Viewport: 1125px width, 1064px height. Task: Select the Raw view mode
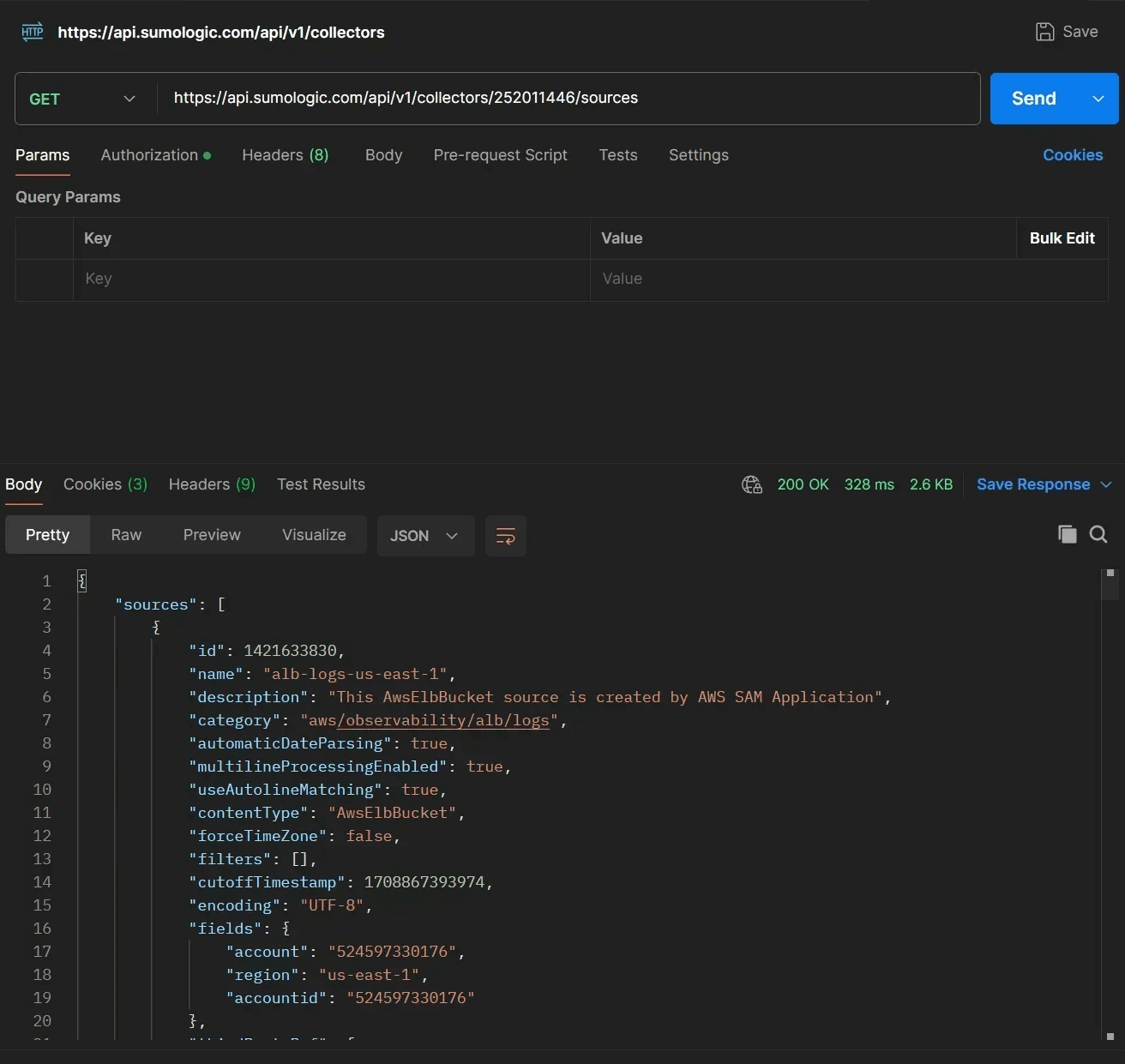(126, 535)
